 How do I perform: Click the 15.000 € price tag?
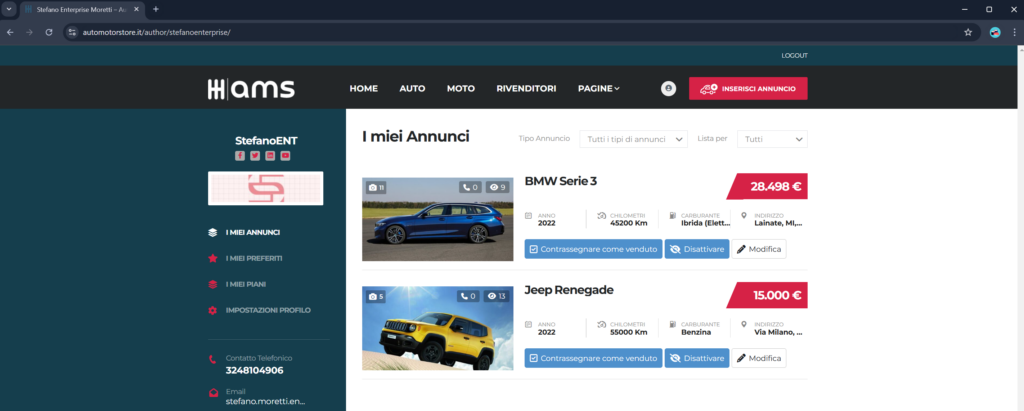(768, 295)
